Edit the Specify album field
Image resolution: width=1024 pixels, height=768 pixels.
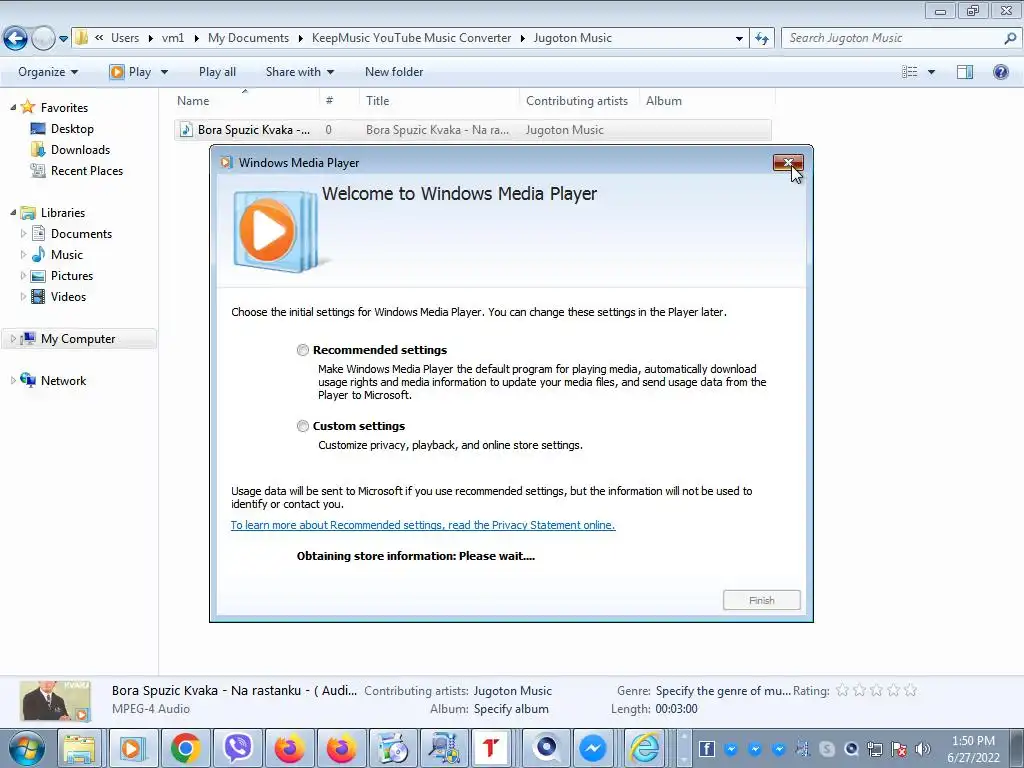pyautogui.click(x=511, y=709)
